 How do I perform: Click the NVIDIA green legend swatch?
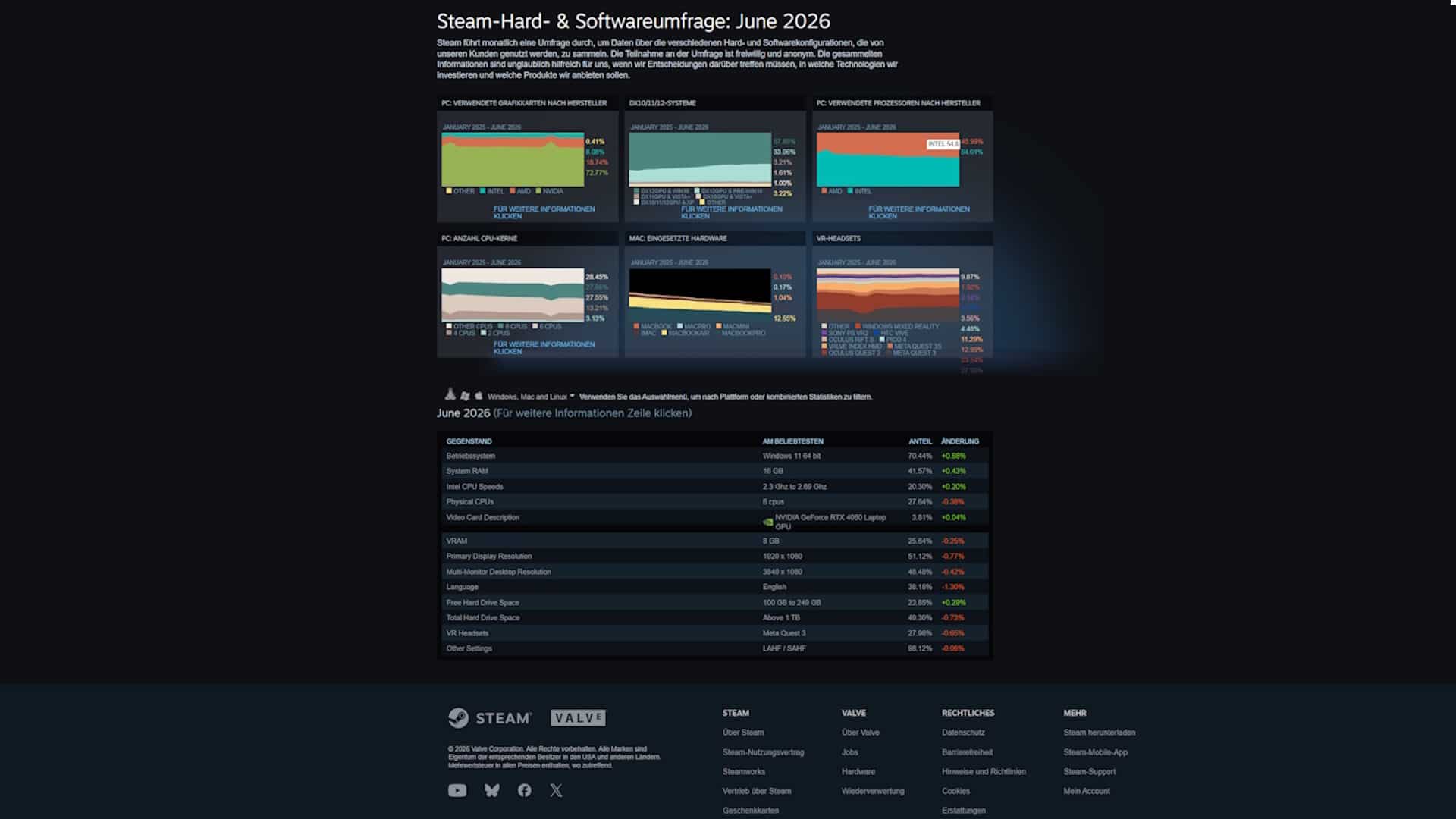click(x=538, y=191)
